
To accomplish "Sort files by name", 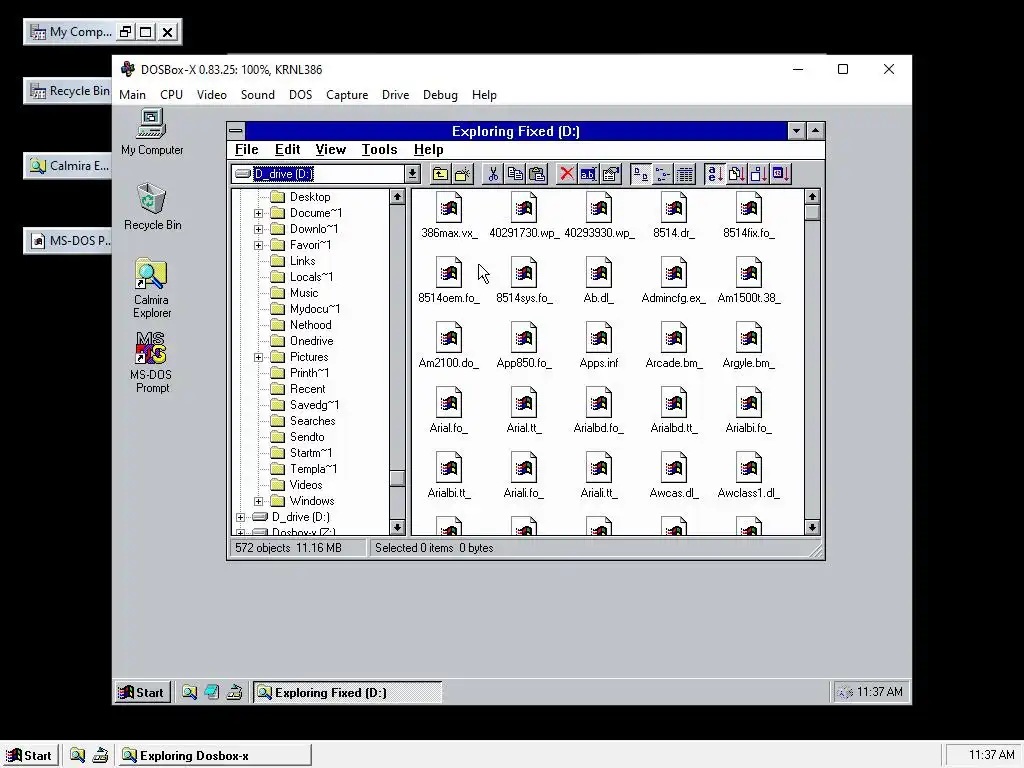I will tap(714, 174).
